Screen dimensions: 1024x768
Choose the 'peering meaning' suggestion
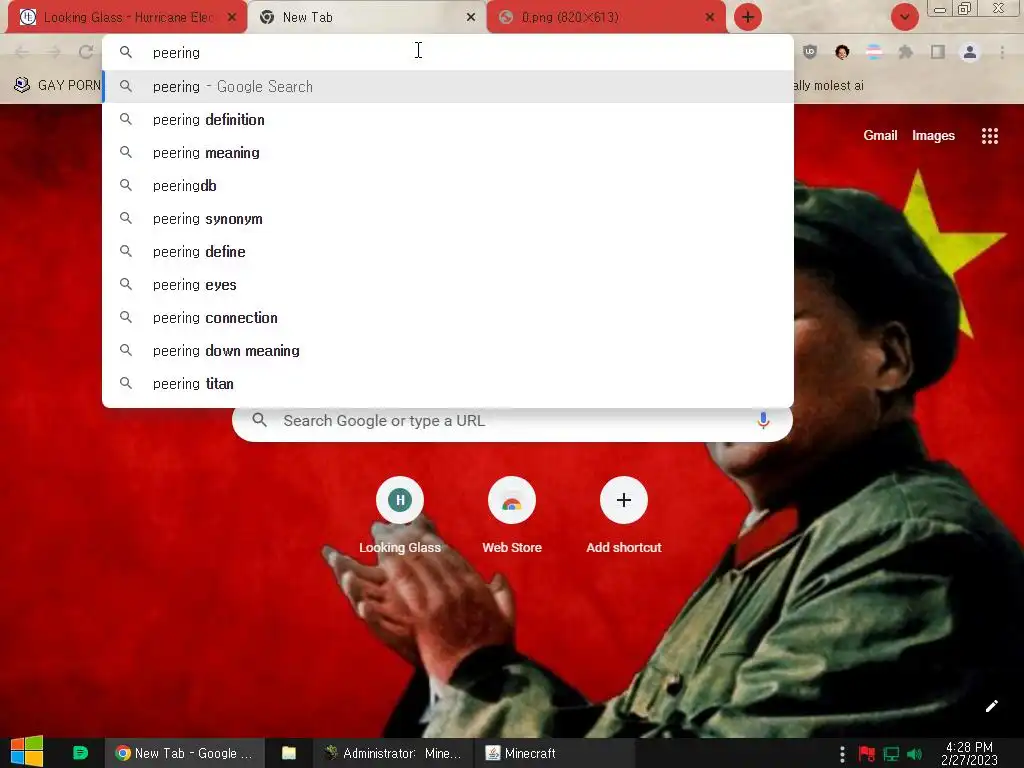pos(448,153)
